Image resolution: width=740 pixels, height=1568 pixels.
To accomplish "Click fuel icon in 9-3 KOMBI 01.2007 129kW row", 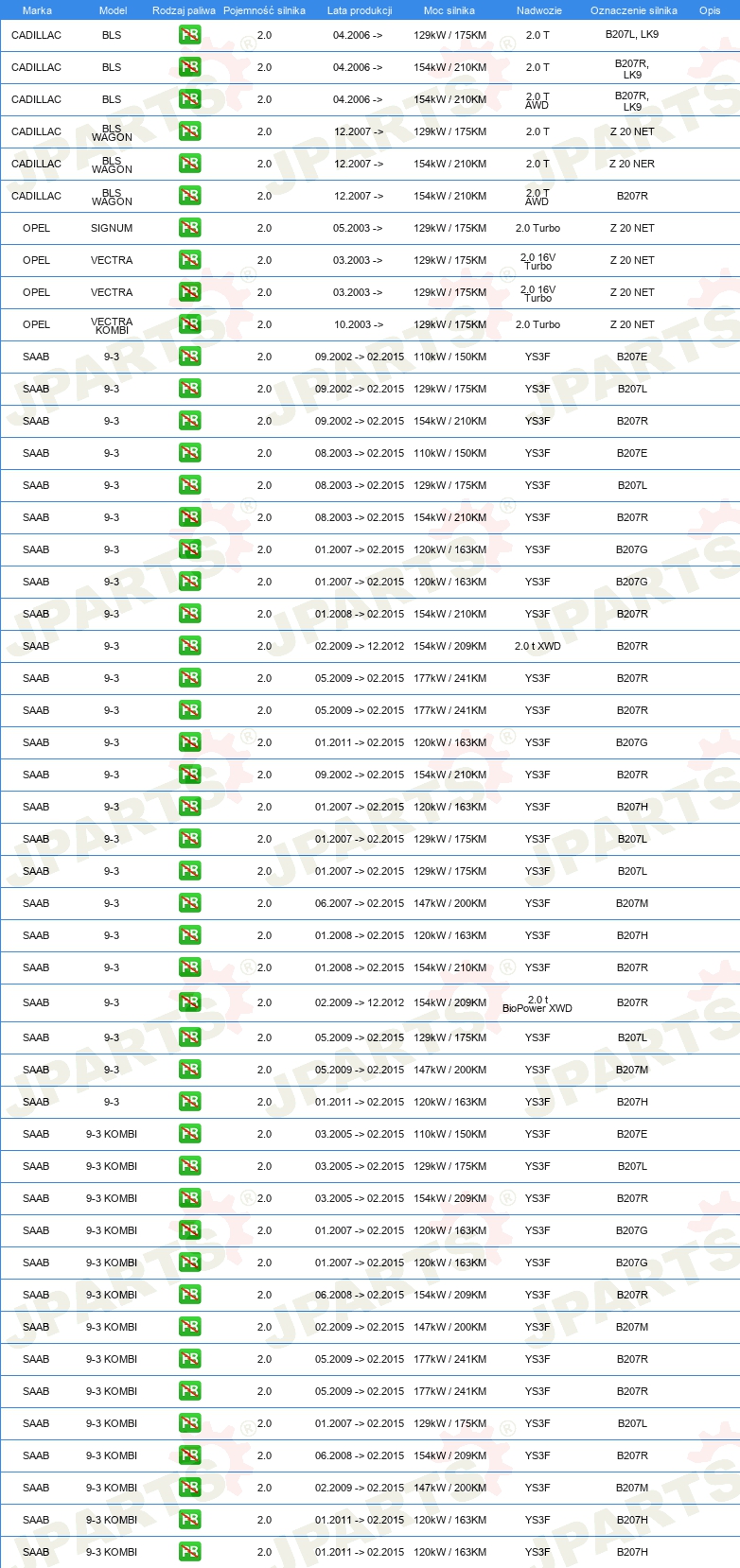I will [189, 1423].
